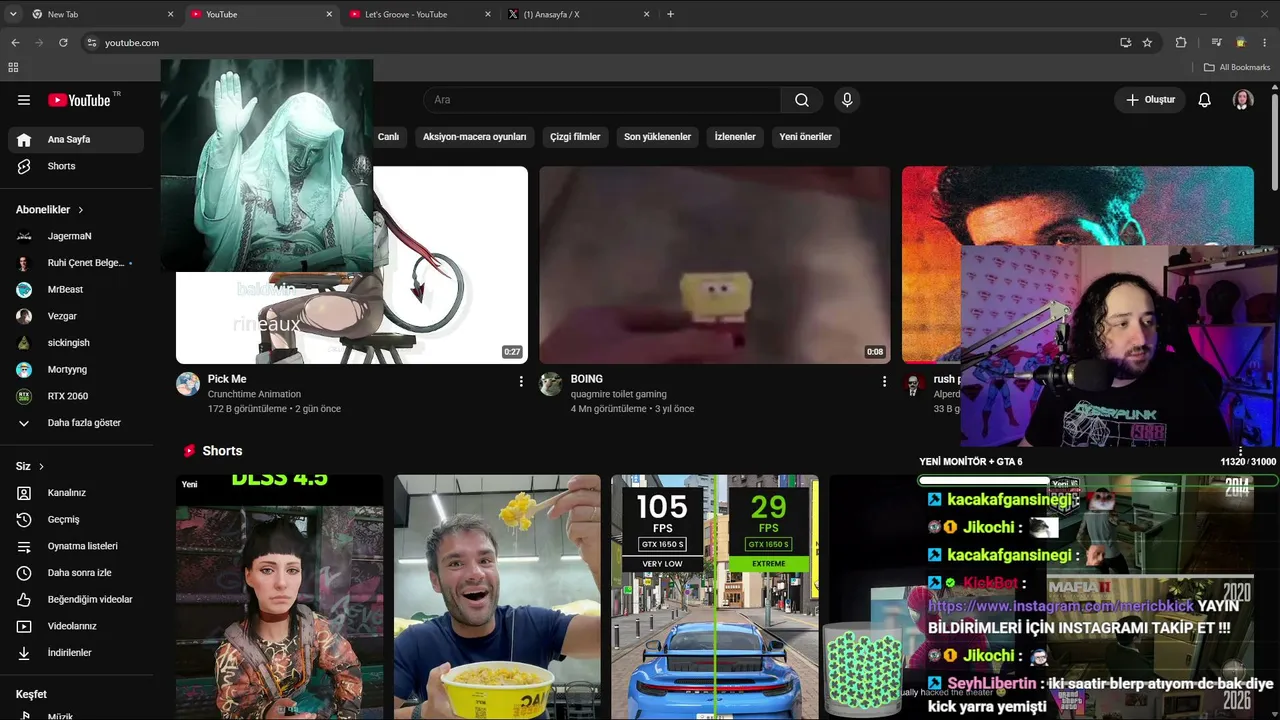Select the Çizgi filmler filter chip
The height and width of the screenshot is (720, 1280).
[575, 136]
